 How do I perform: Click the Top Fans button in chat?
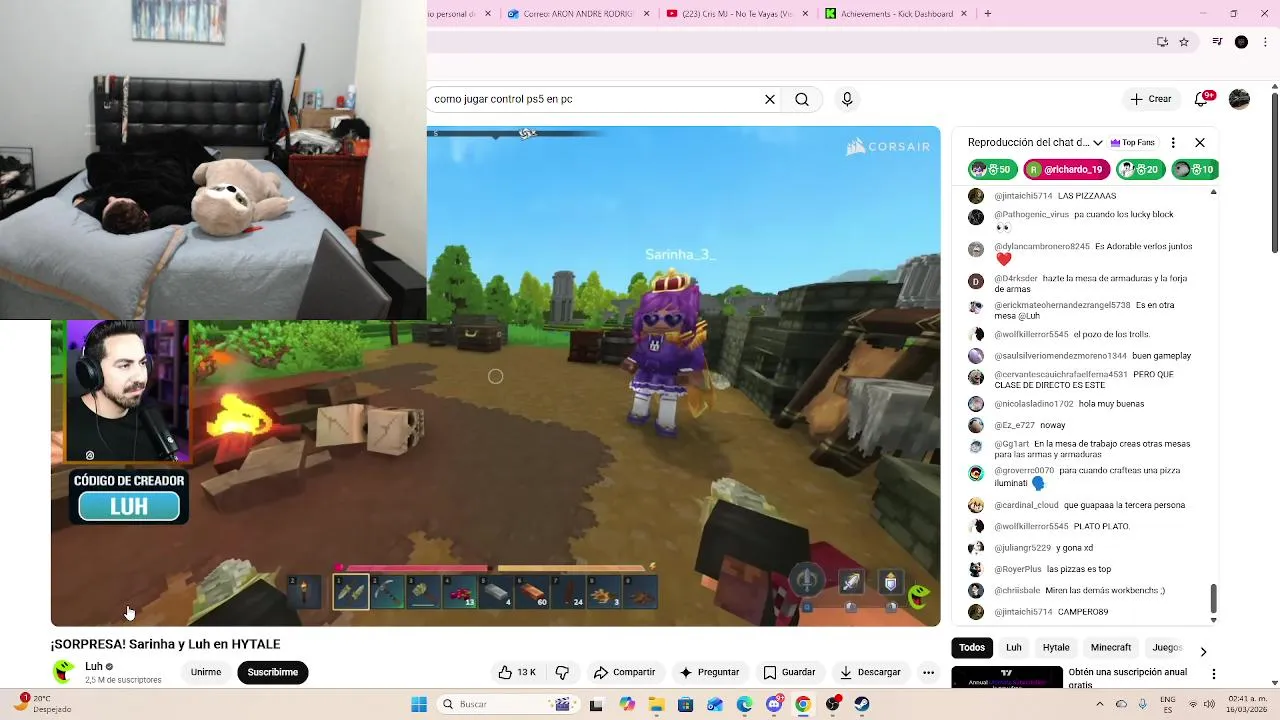tap(1133, 143)
